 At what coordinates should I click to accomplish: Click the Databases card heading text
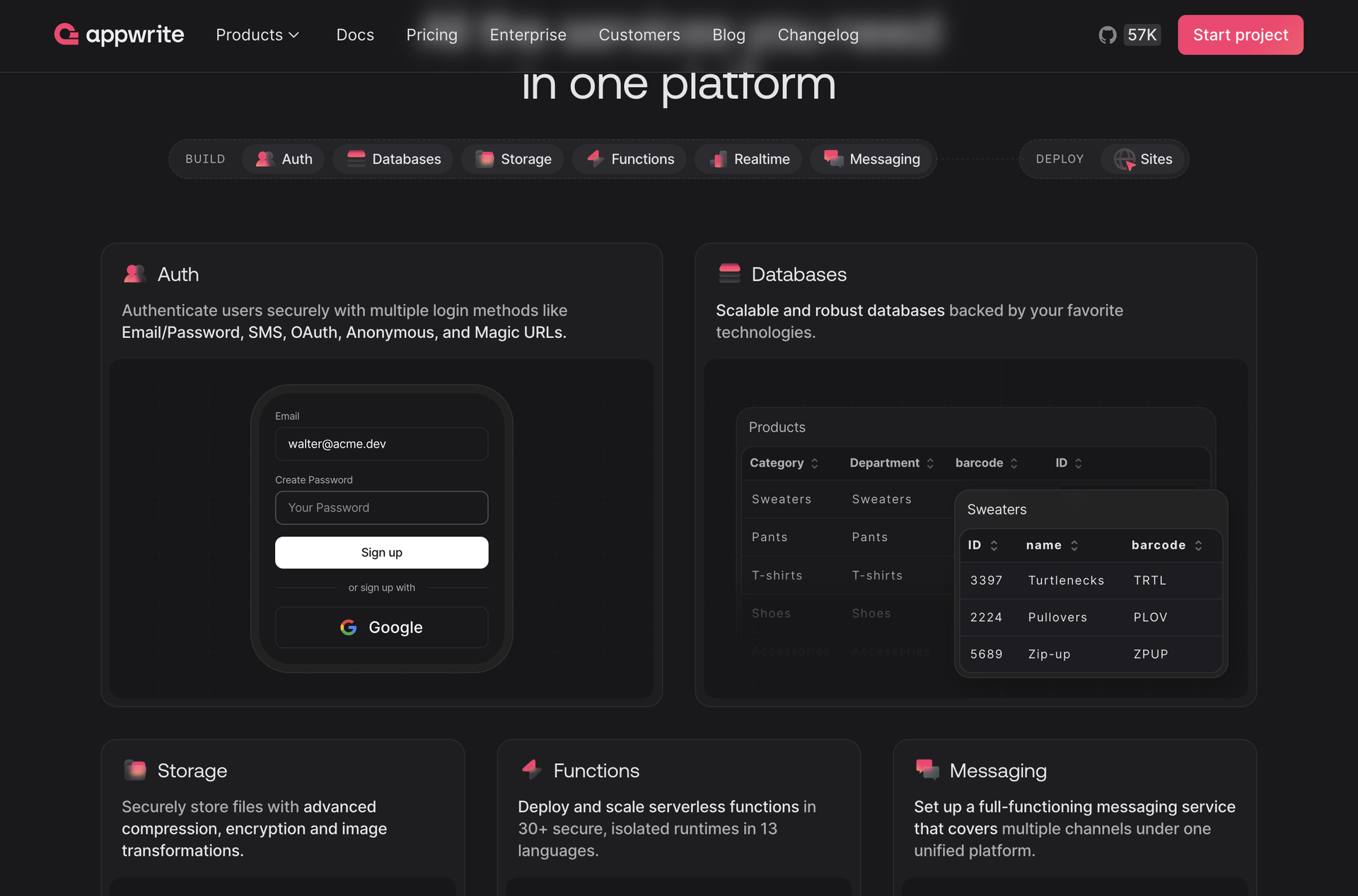tap(799, 274)
